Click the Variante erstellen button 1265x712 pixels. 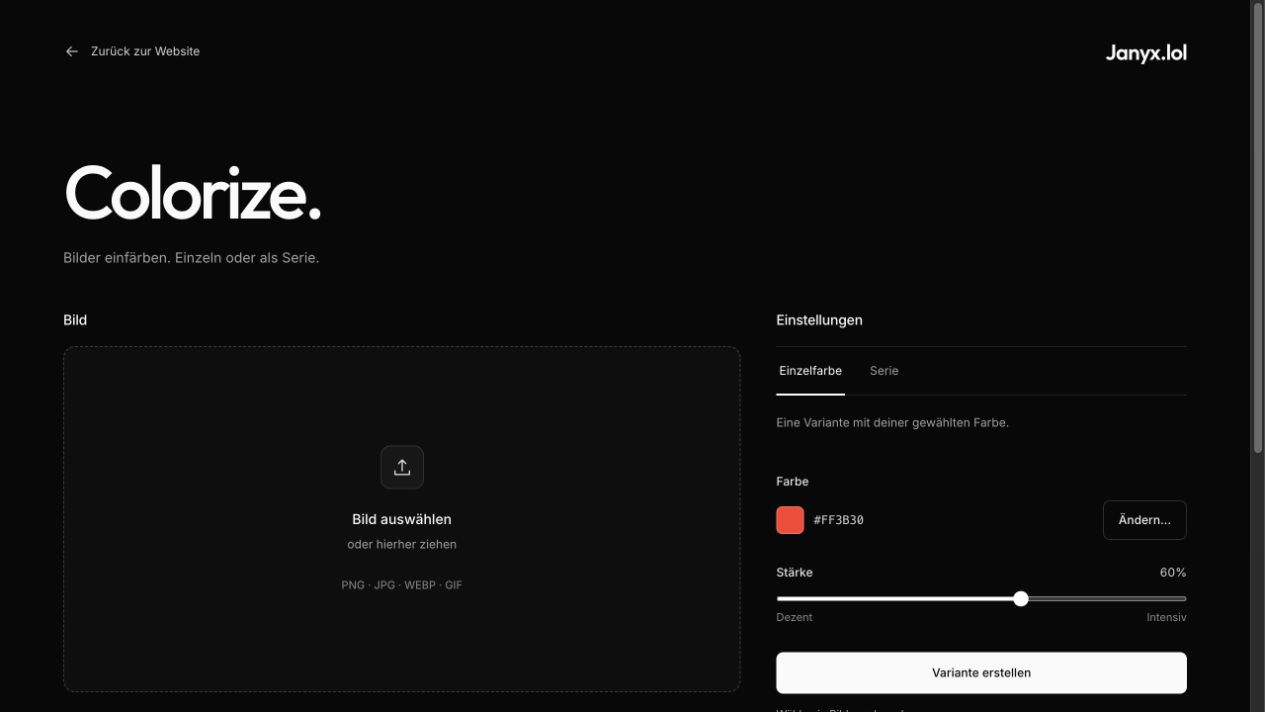[x=981, y=673]
